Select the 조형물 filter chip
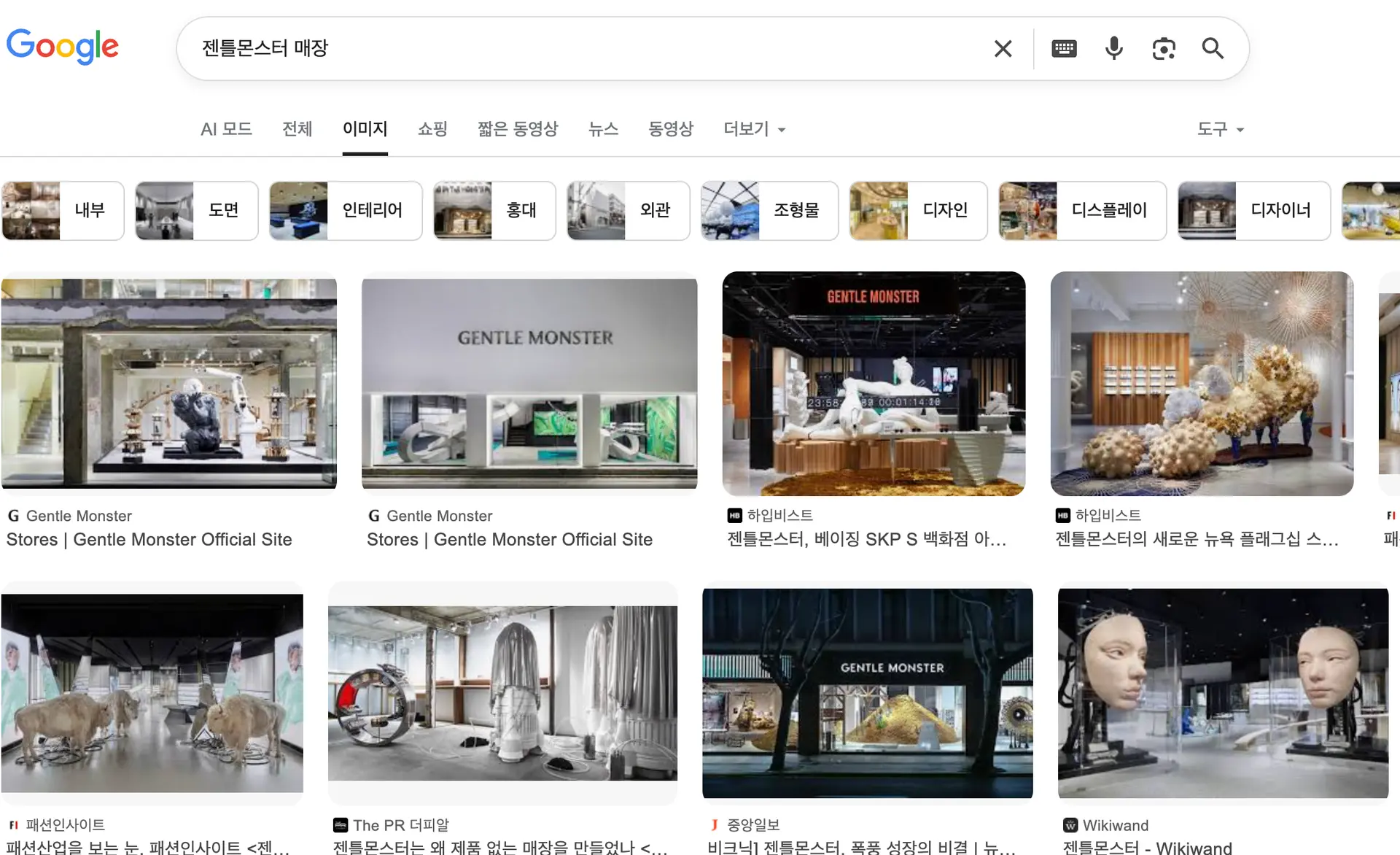Screen dimensions: 1400x855 click(769, 211)
